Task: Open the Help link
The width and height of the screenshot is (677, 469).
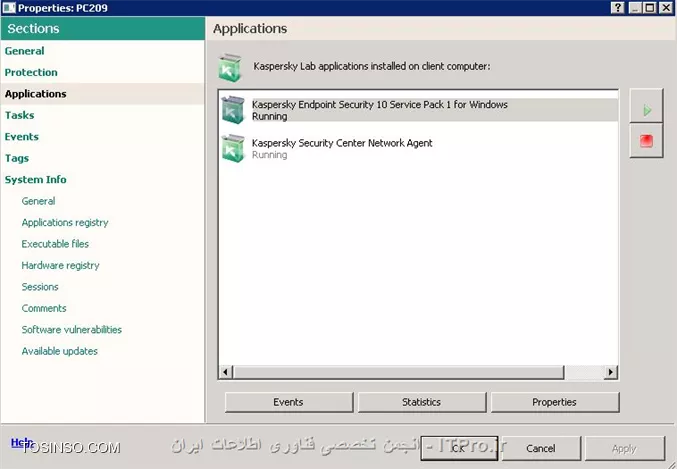Action: 22,442
